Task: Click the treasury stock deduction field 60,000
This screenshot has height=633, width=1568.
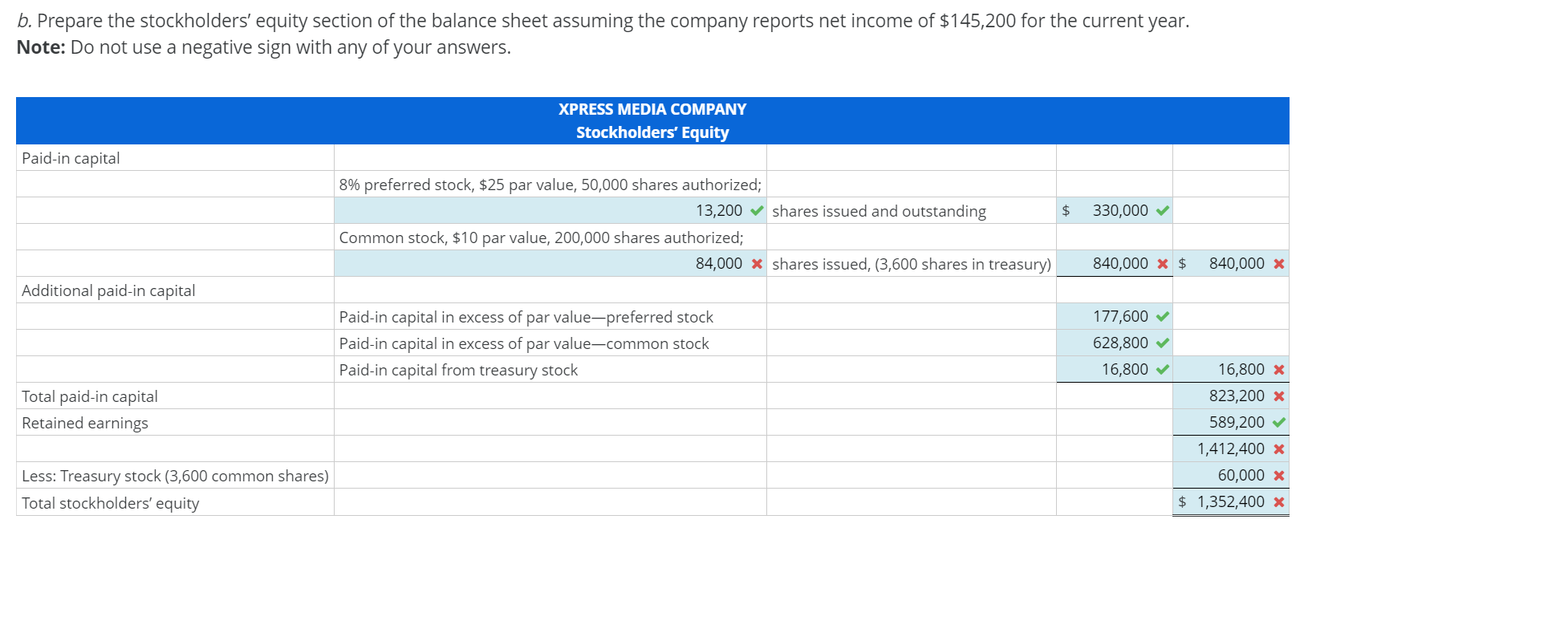Action: pyautogui.click(x=1230, y=475)
